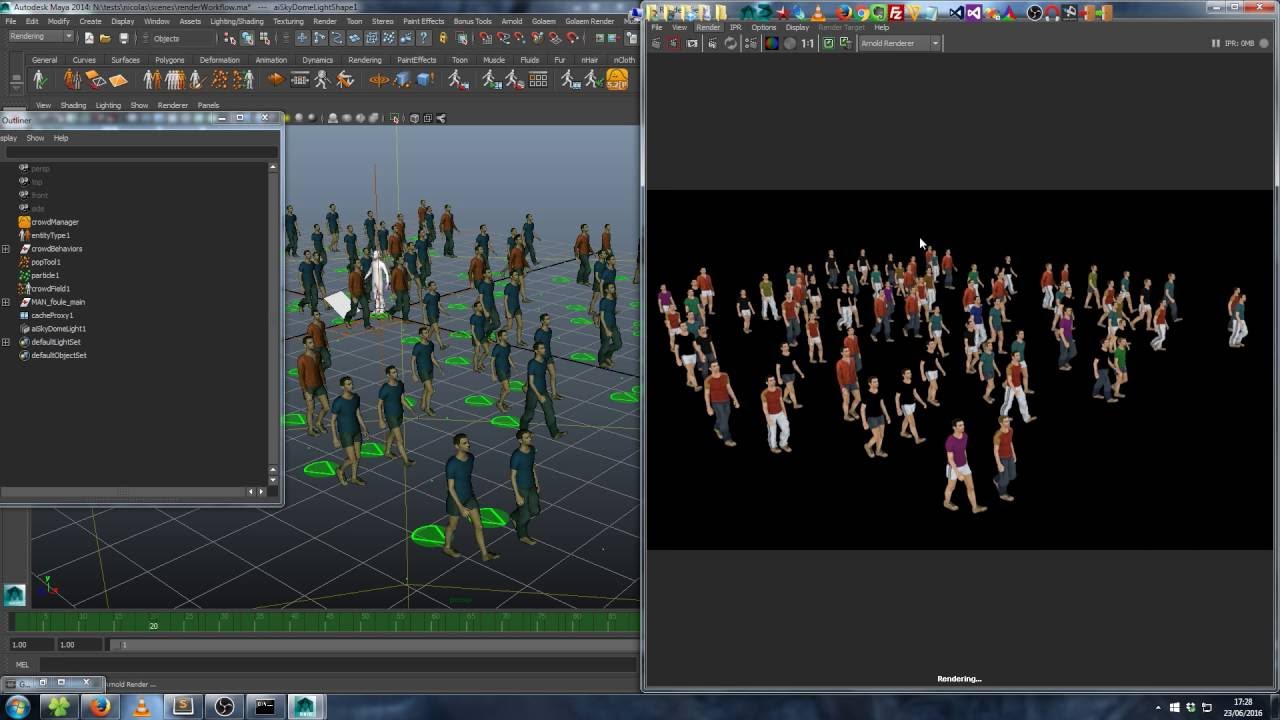Image resolution: width=1280 pixels, height=720 pixels.
Task: Select aiSkyDomeLight1 in the Outliner
Action: tap(58, 329)
